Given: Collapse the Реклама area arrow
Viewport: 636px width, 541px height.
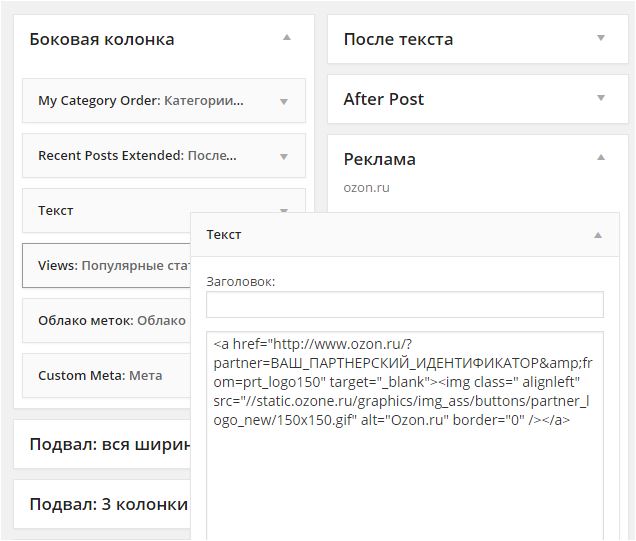Looking at the screenshot, I should pyautogui.click(x=601, y=157).
